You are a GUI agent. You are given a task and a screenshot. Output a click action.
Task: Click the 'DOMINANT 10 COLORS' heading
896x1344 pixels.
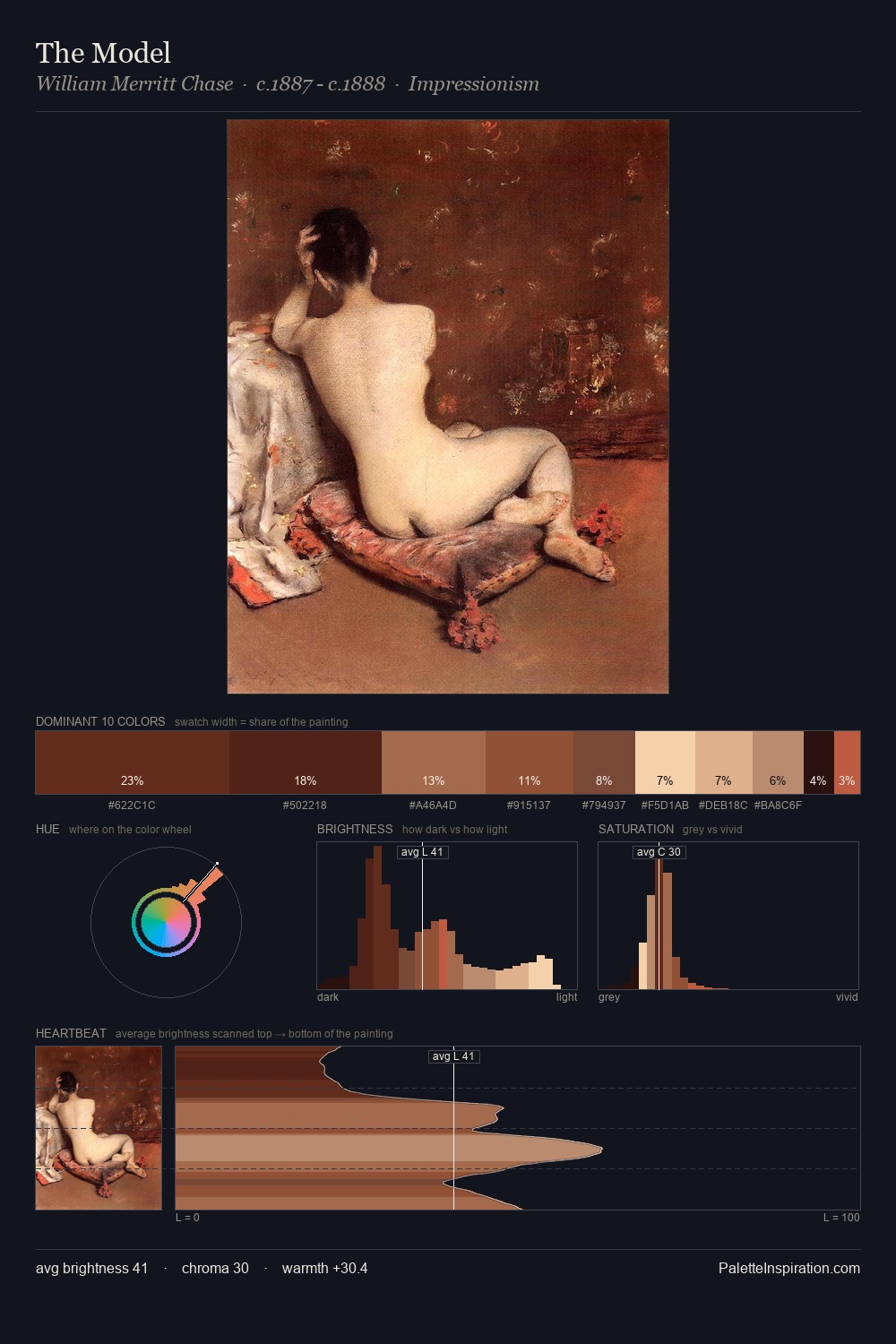click(x=100, y=721)
